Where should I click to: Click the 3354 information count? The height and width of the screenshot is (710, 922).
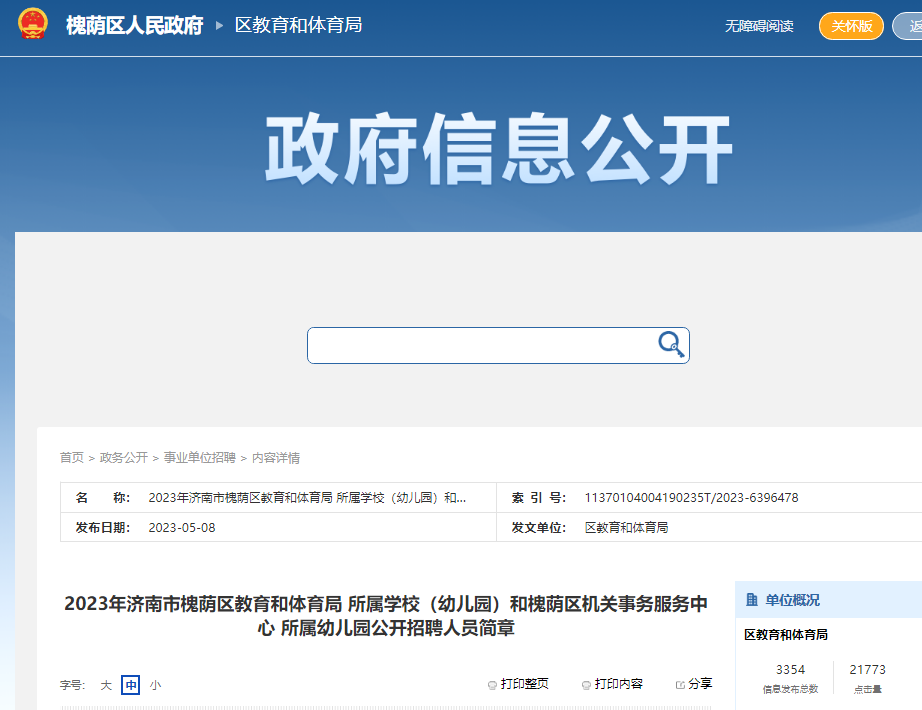[790, 669]
